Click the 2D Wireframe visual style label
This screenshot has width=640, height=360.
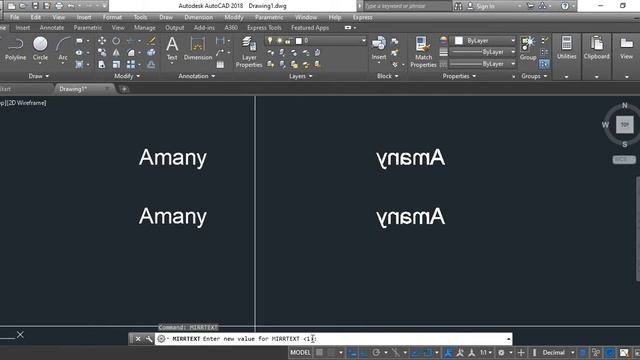(x=27, y=103)
